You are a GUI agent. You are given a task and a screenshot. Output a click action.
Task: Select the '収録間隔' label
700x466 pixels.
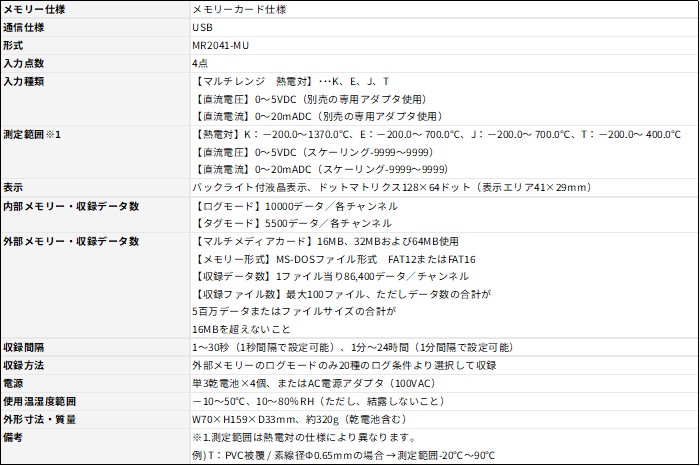[23, 348]
